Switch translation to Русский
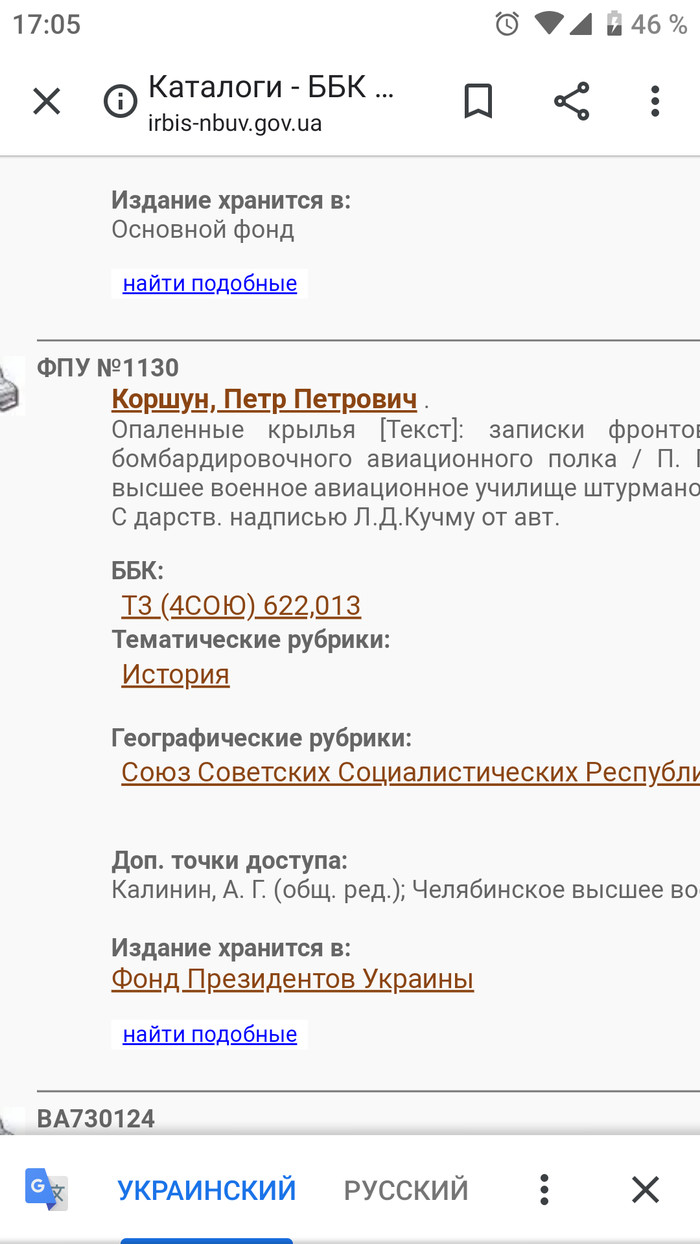This screenshot has width=700, height=1244. [x=406, y=1190]
